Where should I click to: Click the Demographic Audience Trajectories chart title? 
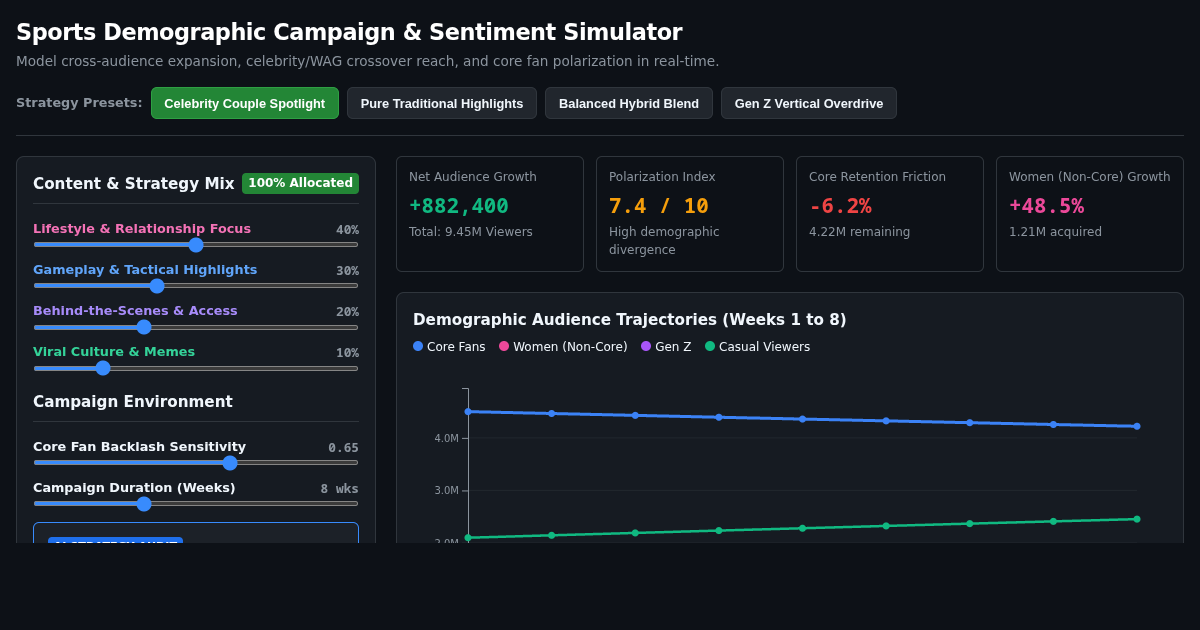[x=630, y=320]
